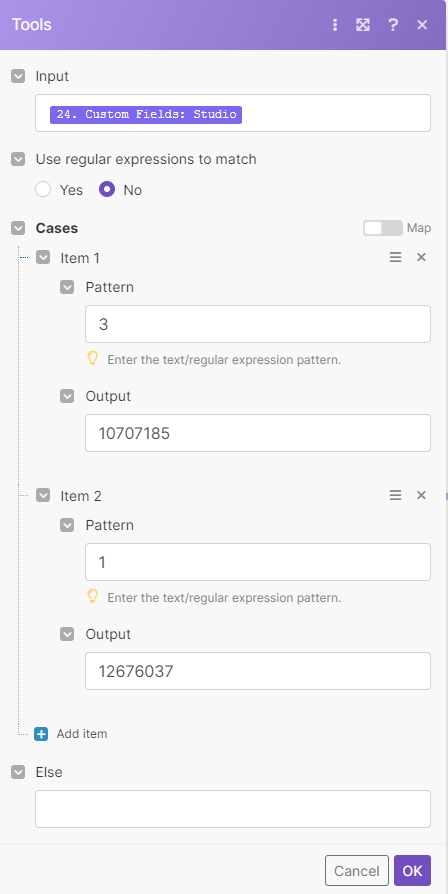
Task: Select the No radio option
Action: pyautogui.click(x=107, y=189)
